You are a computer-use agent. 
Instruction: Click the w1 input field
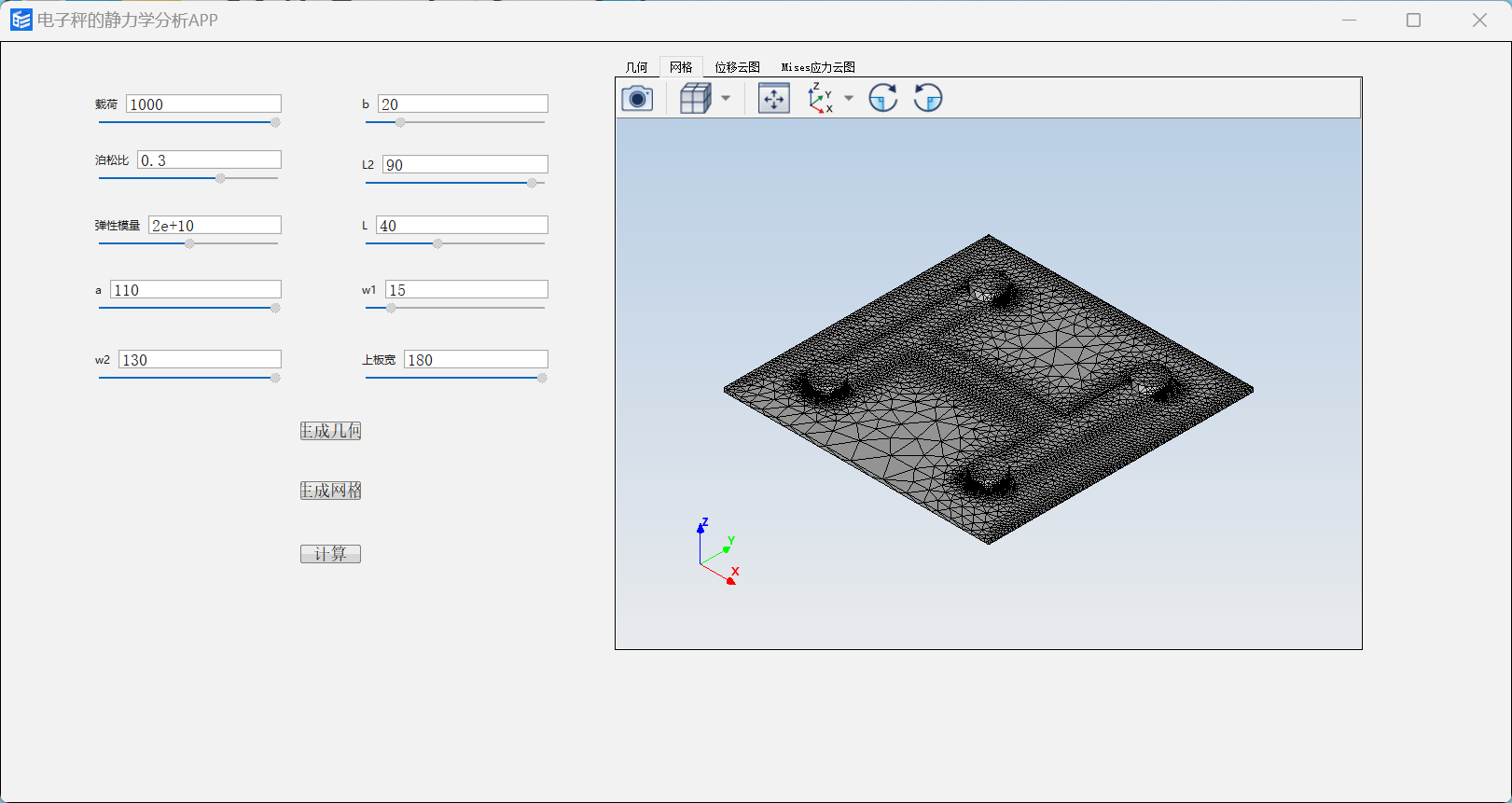point(466,289)
